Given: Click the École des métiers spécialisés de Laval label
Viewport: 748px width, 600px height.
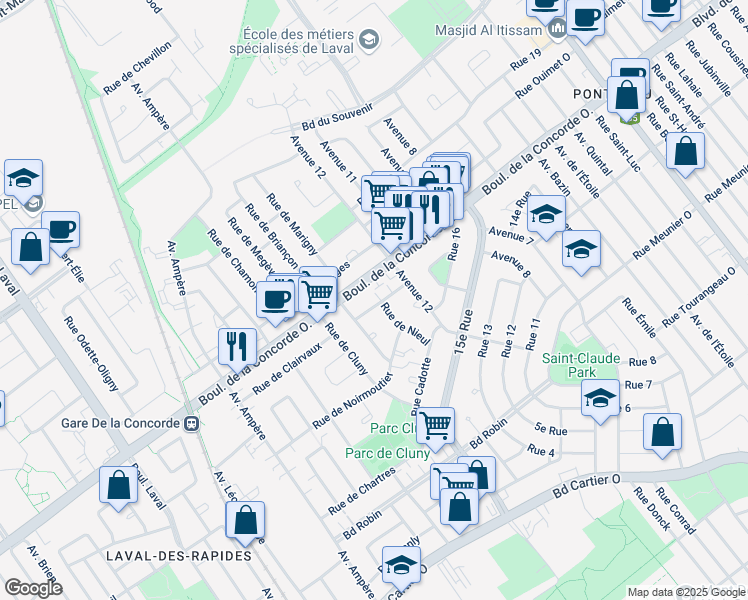Looking at the screenshot, I should pyautogui.click(x=292, y=41).
